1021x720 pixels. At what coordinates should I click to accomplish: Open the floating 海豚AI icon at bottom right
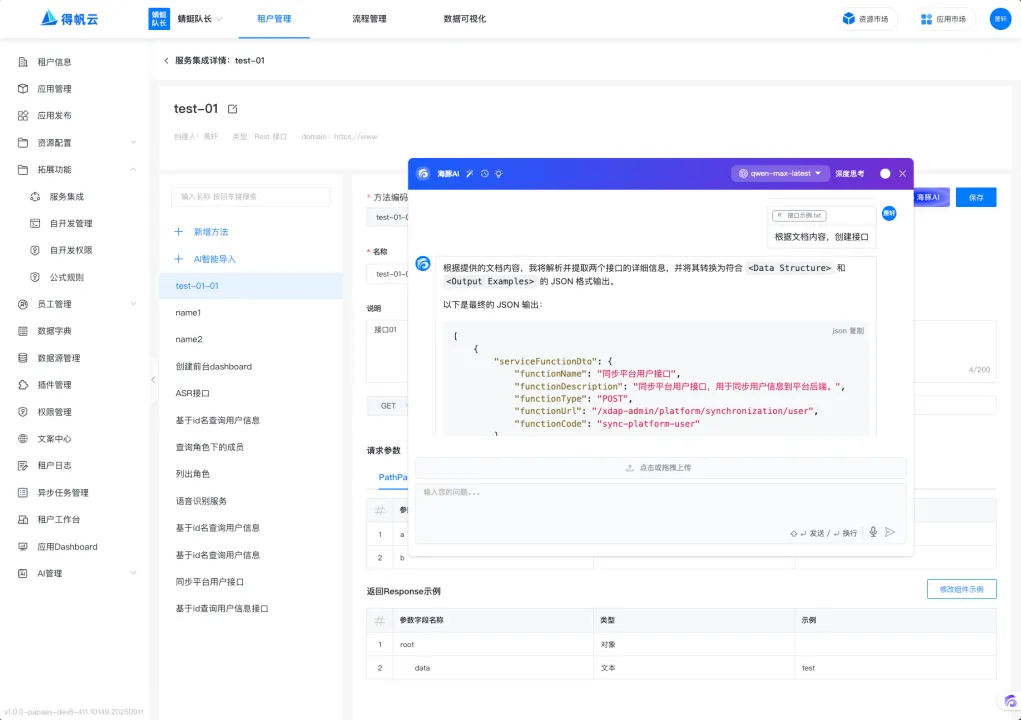[x=1010, y=701]
